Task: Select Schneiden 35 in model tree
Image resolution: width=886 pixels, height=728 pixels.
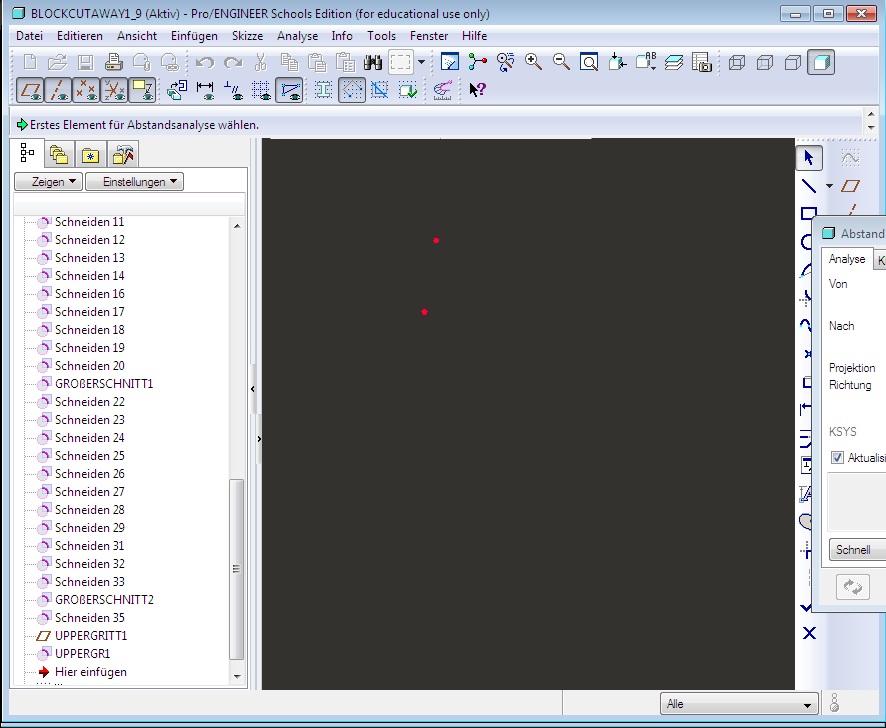Action: point(89,617)
